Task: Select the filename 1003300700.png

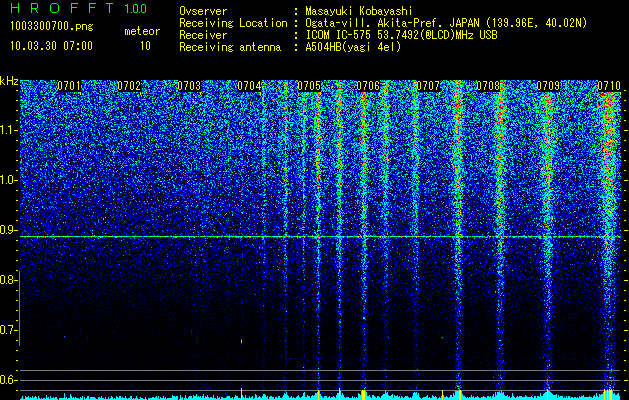Action: (52, 27)
